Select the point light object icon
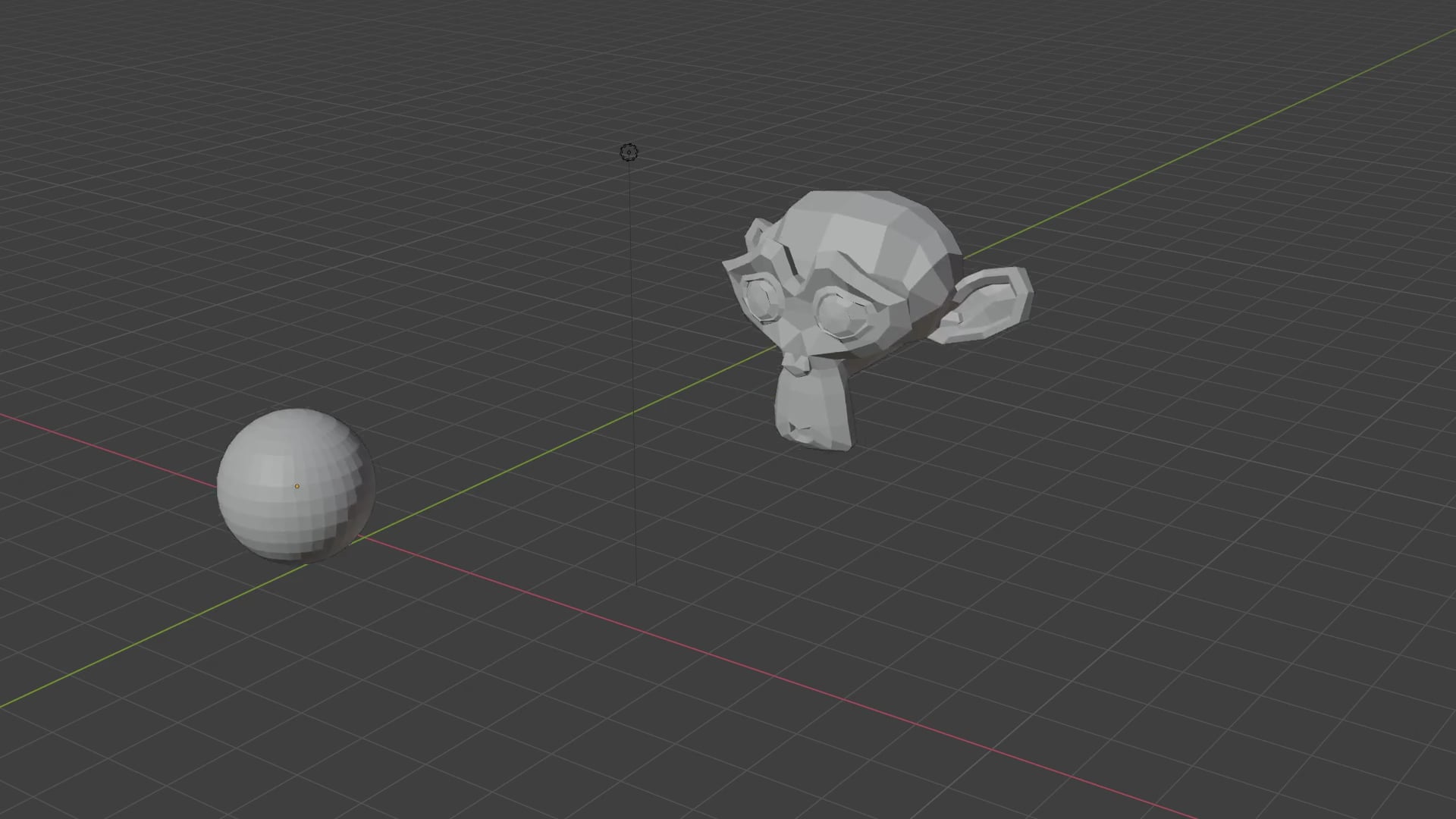Viewport: 1456px width, 819px height. point(629,152)
